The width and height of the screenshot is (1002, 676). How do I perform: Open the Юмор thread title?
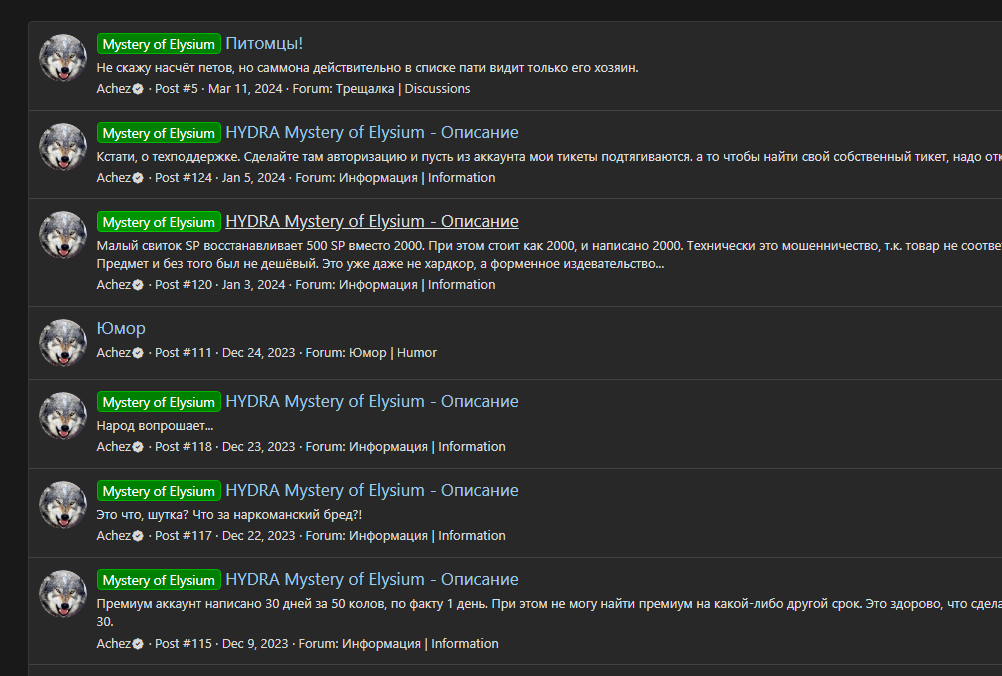pyautogui.click(x=121, y=329)
